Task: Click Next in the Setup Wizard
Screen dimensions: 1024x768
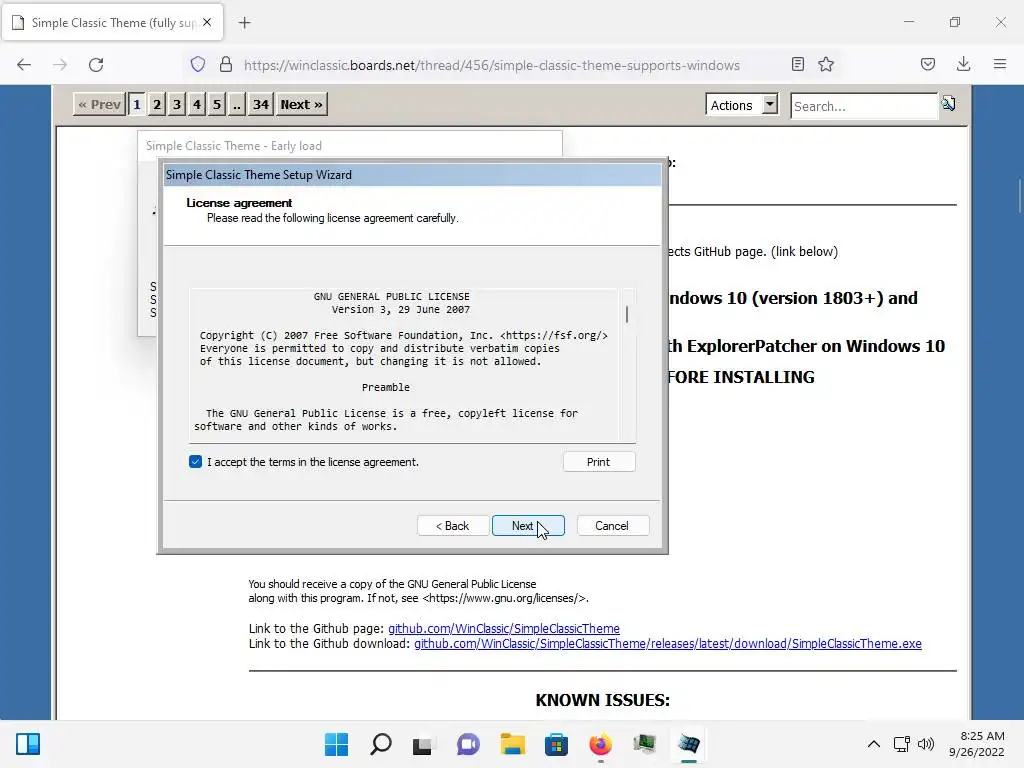Action: tap(528, 526)
